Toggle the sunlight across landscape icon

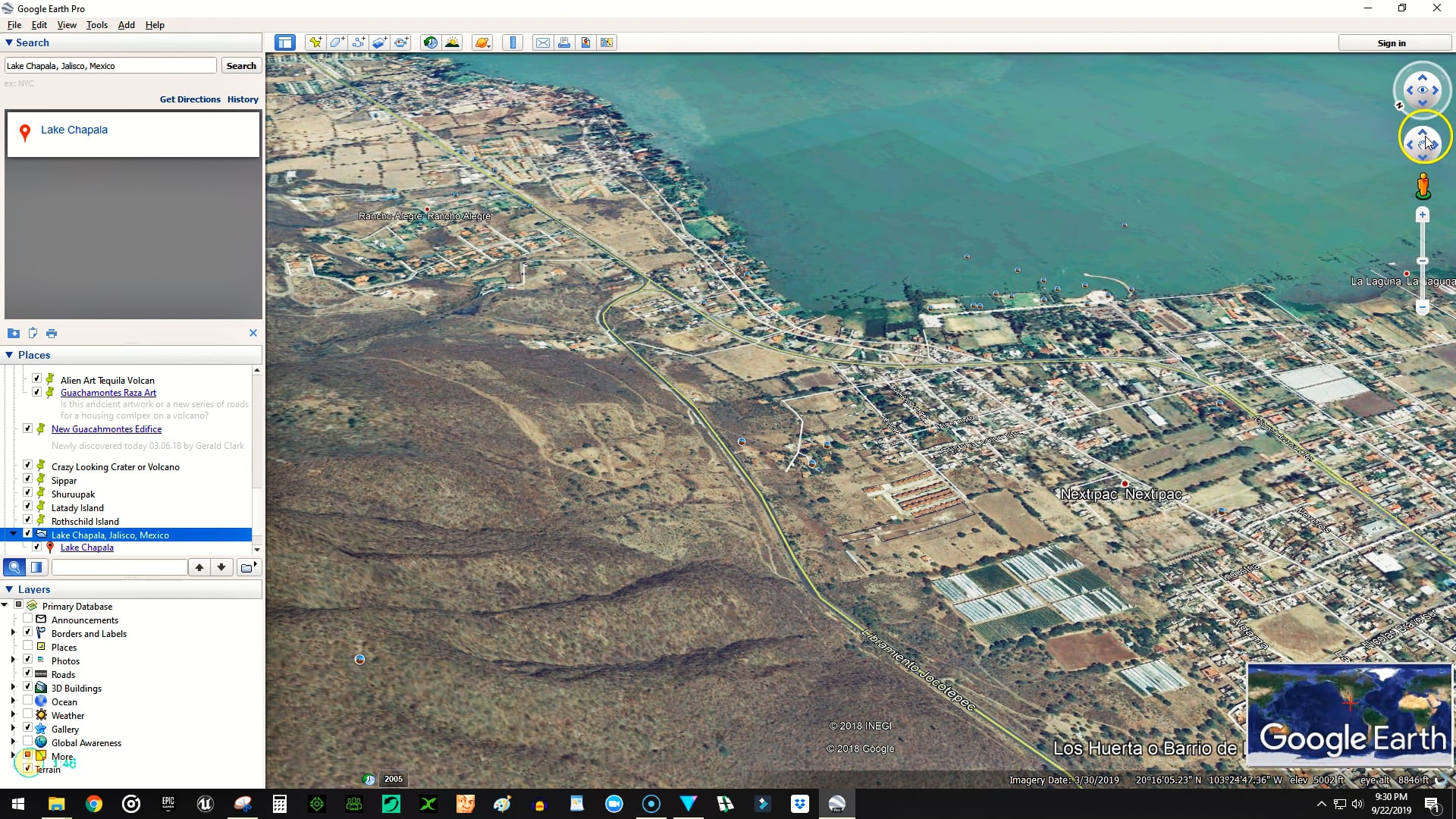point(452,42)
